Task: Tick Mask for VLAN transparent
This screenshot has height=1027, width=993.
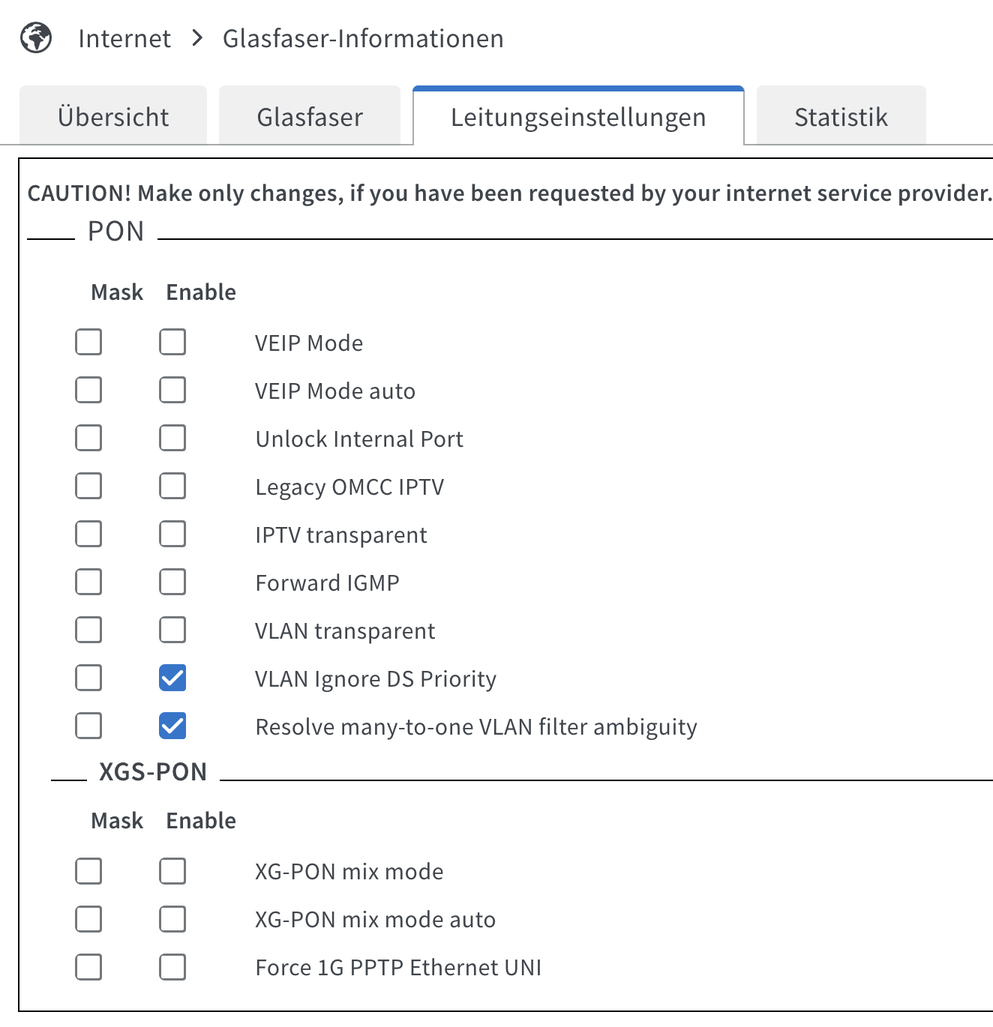Action: coord(88,630)
